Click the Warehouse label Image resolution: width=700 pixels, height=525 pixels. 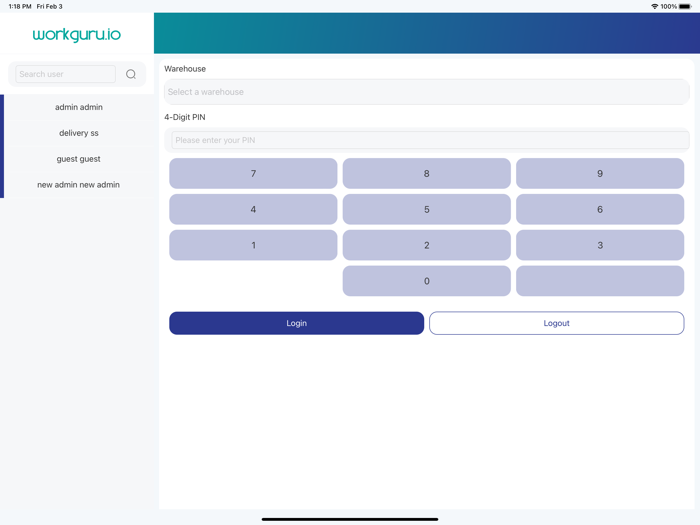tap(185, 69)
